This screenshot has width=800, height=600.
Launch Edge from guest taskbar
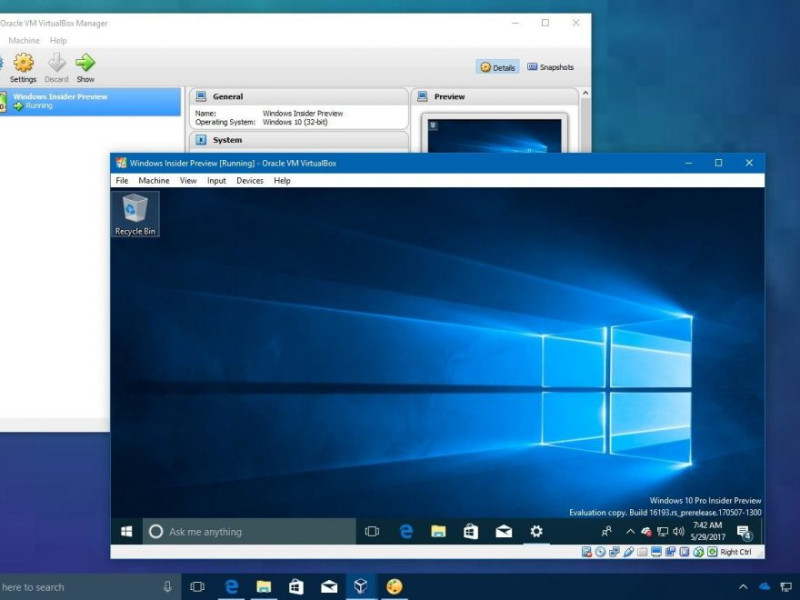click(406, 532)
